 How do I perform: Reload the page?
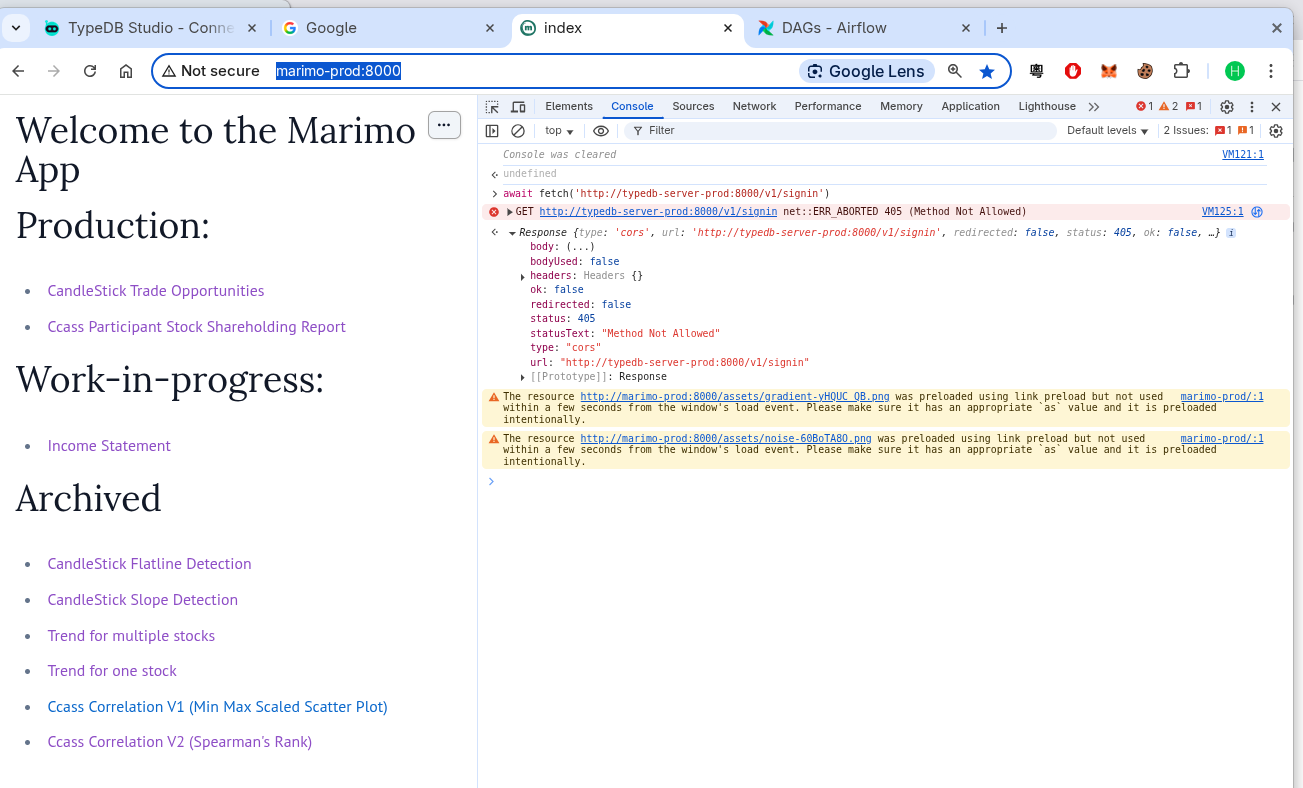tap(90, 71)
